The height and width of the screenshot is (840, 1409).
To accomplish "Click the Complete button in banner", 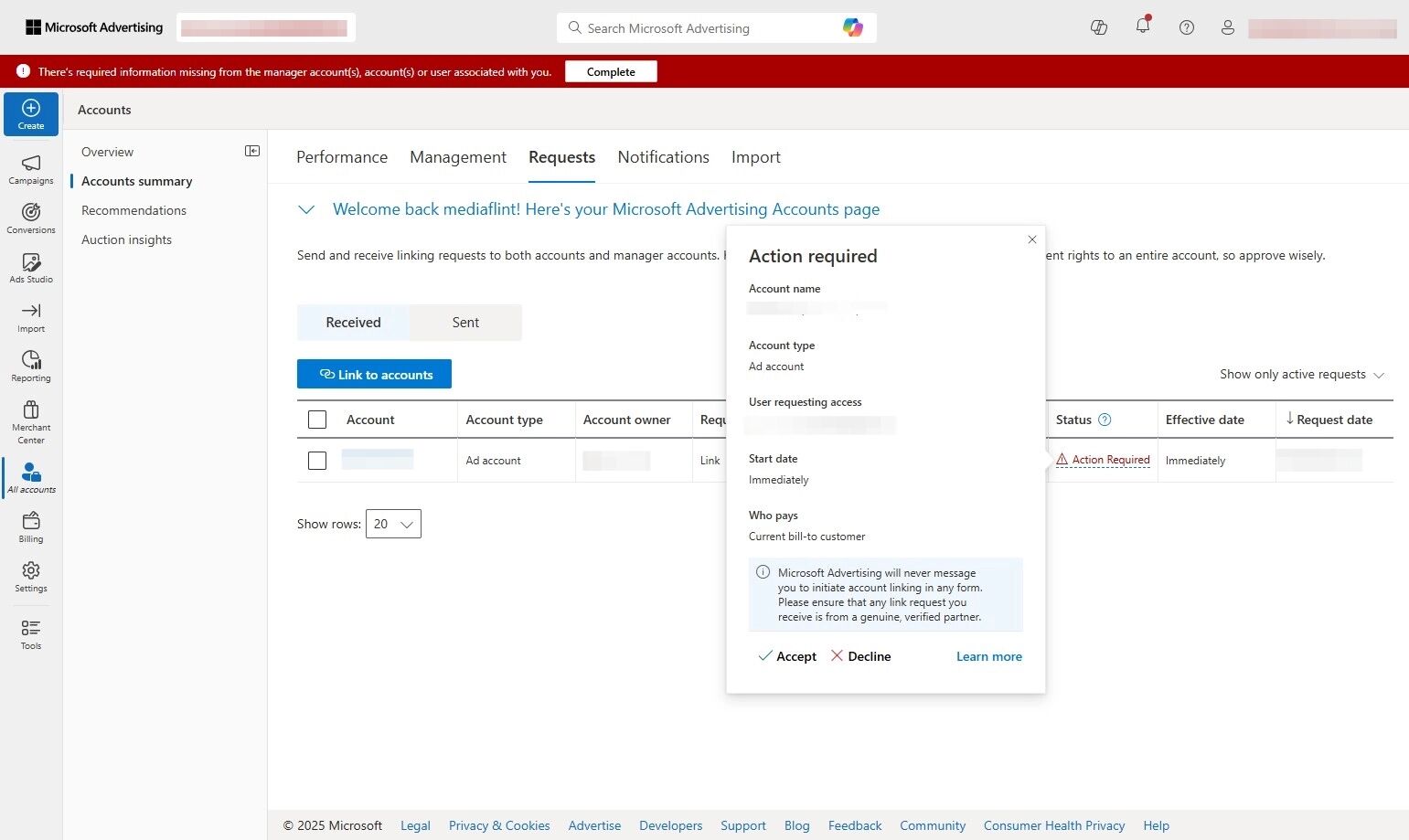I will (x=611, y=71).
